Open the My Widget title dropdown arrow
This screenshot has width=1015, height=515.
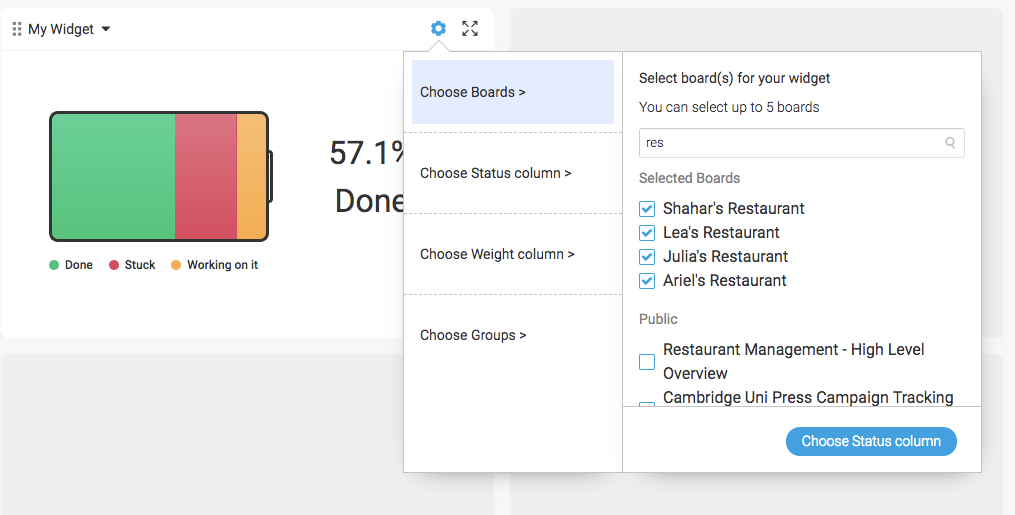pyautogui.click(x=106, y=29)
